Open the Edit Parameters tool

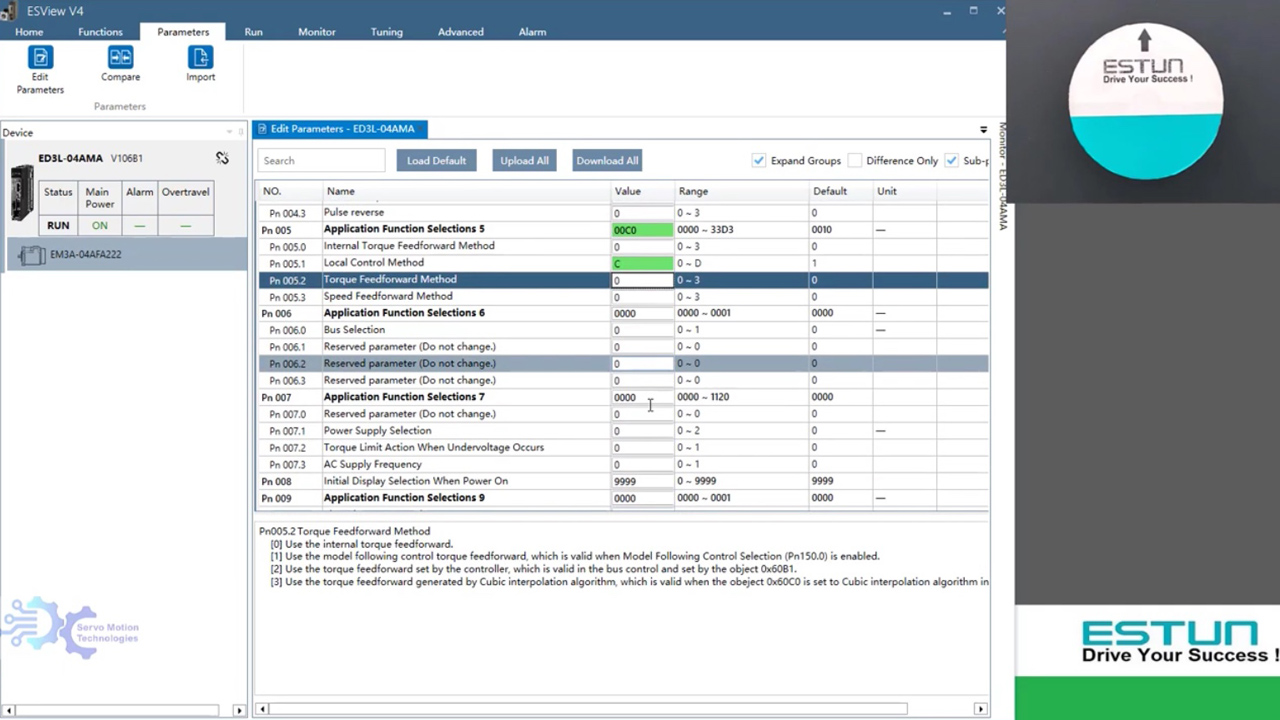[40, 59]
